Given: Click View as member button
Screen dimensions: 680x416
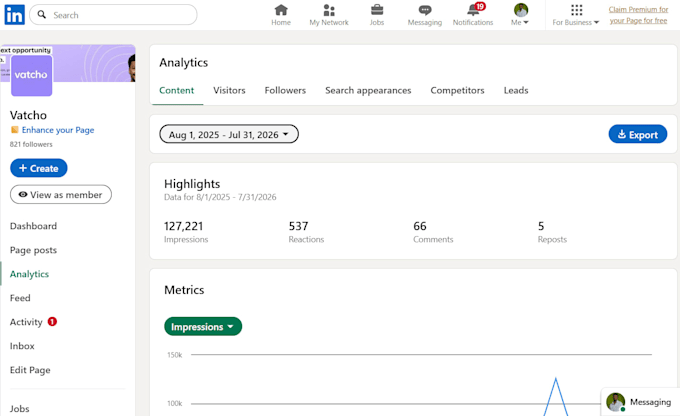Looking at the screenshot, I should pos(61,195).
